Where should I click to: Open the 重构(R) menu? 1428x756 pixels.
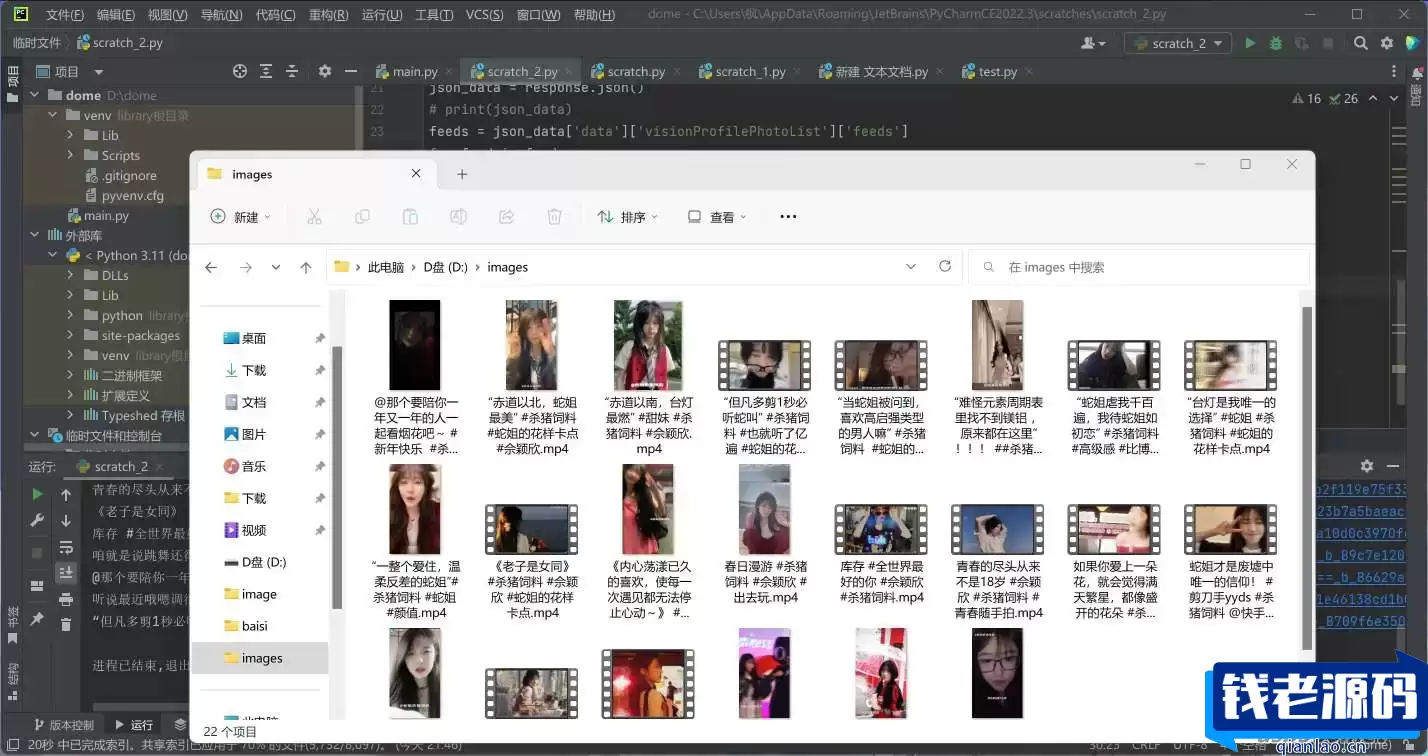(329, 14)
